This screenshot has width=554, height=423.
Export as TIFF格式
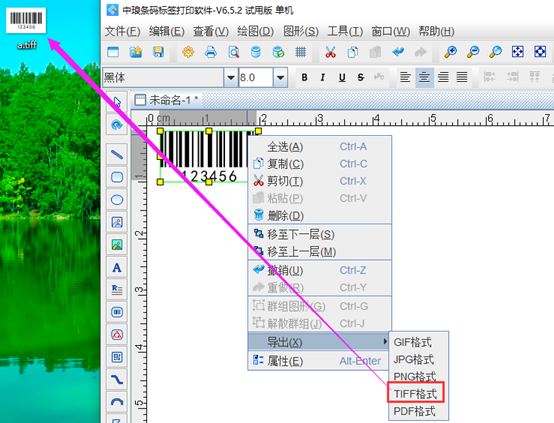[416, 393]
